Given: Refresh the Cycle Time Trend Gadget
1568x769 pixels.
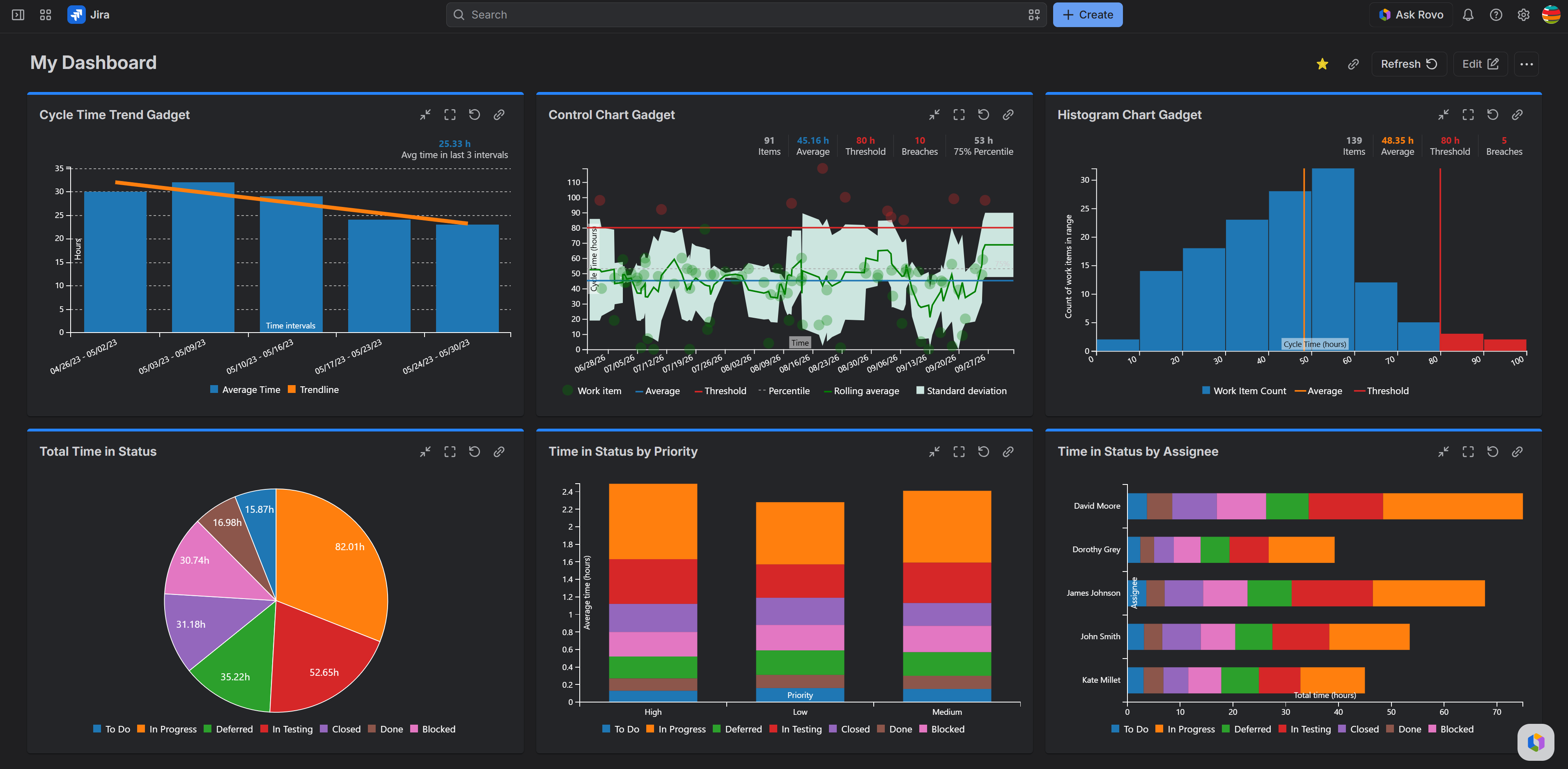Looking at the screenshot, I should (x=474, y=115).
